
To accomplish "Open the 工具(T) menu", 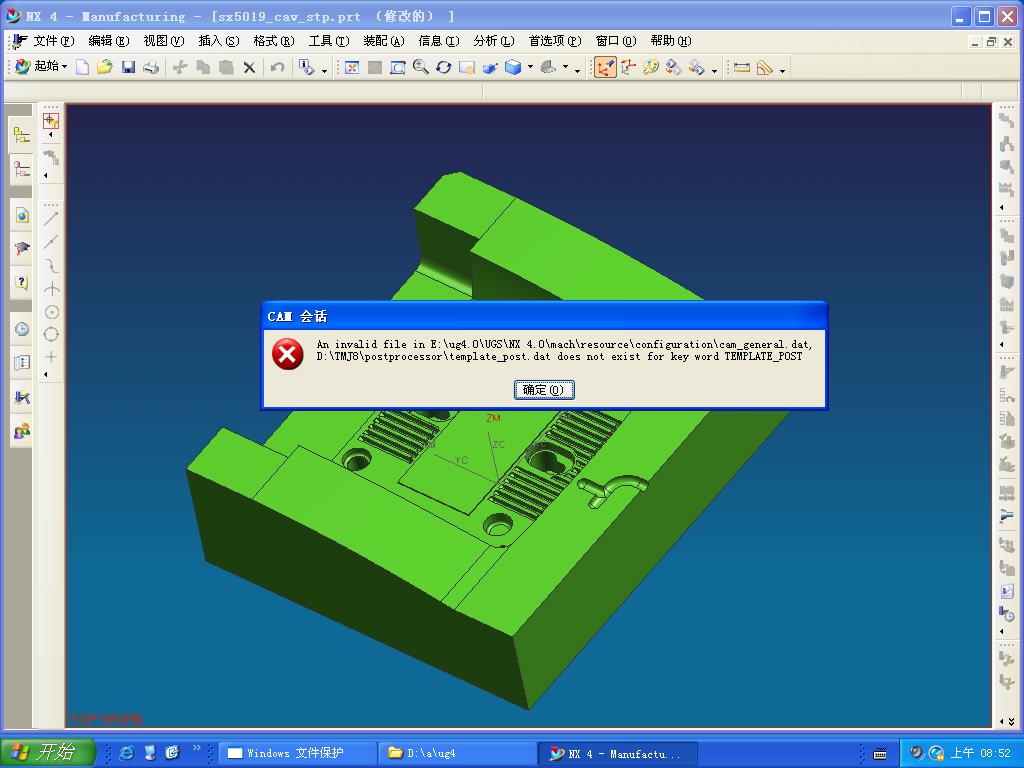I will (328, 41).
